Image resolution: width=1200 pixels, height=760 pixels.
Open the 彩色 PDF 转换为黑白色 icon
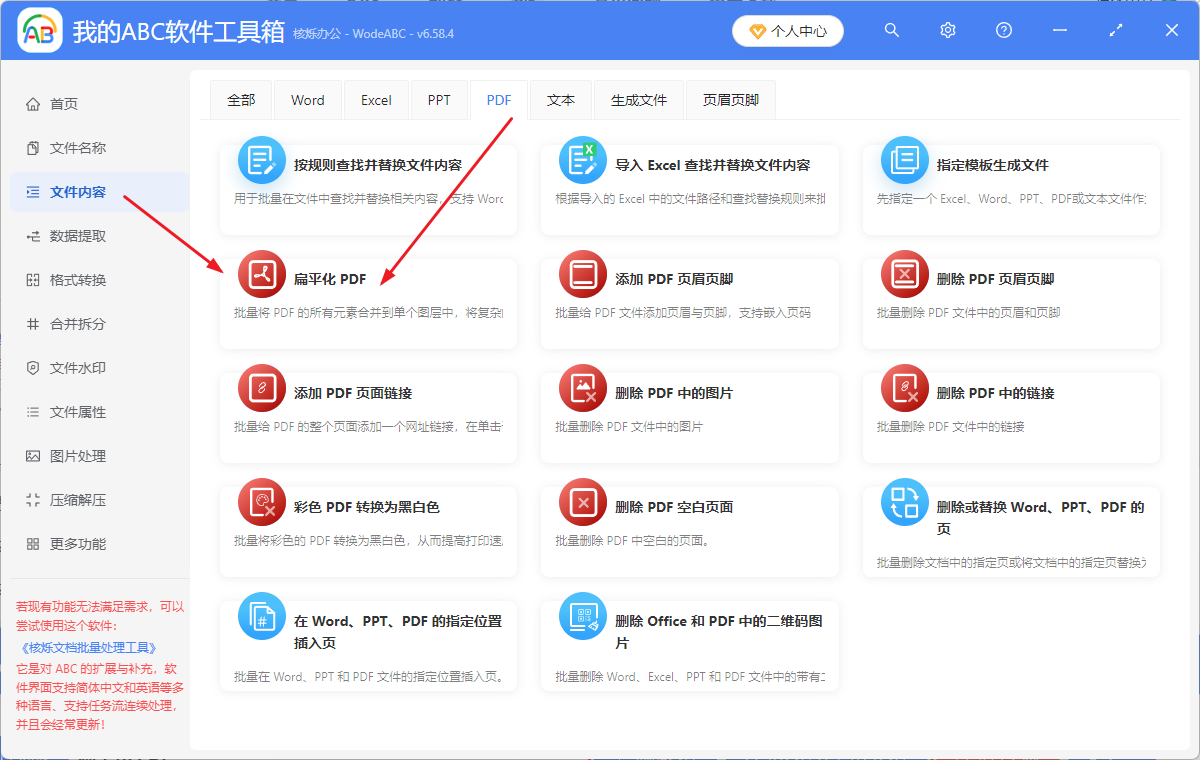click(x=261, y=501)
